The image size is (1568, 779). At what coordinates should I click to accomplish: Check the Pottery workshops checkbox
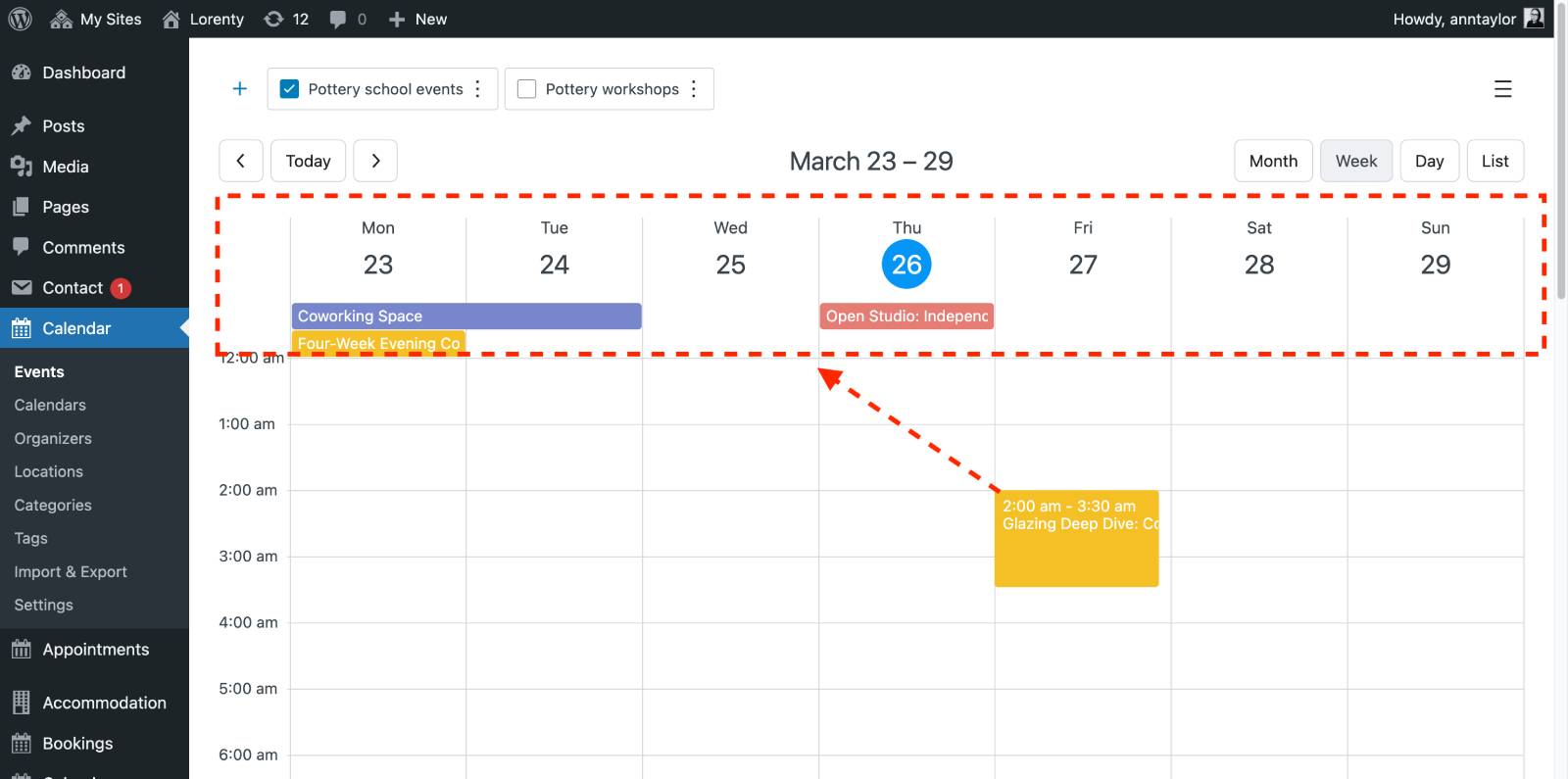[526, 89]
